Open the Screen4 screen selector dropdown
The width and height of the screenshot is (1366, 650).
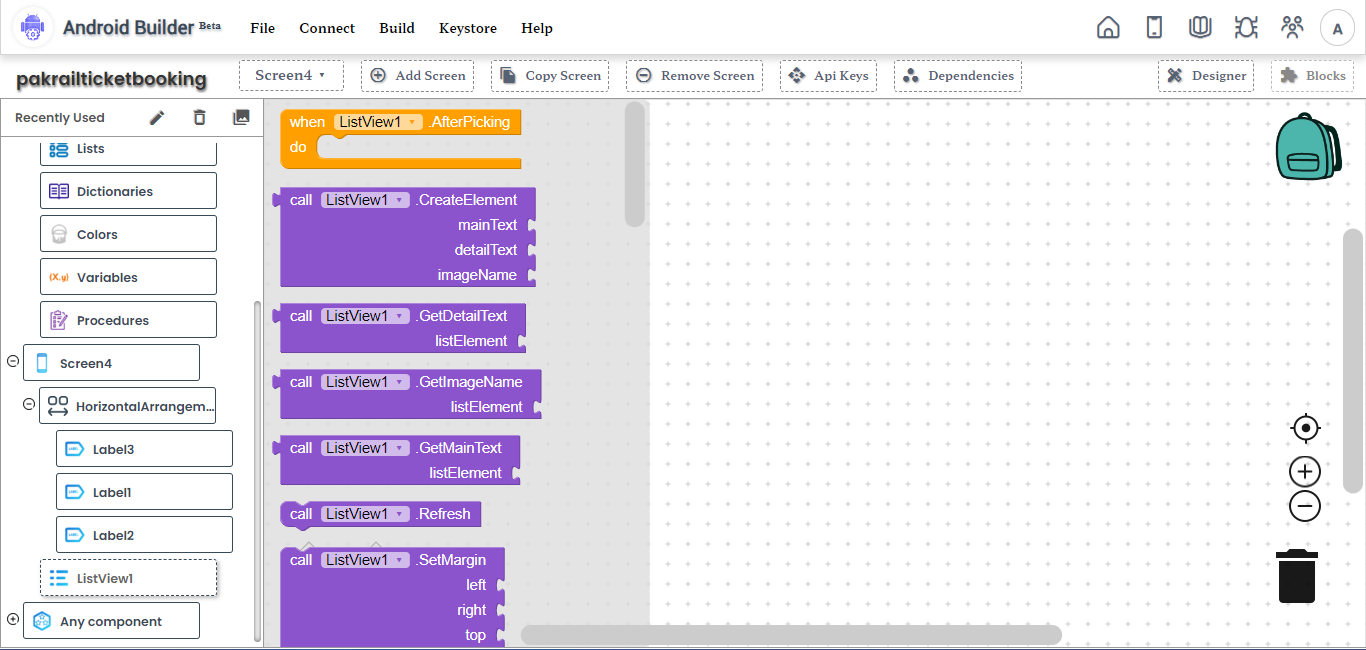tap(291, 75)
